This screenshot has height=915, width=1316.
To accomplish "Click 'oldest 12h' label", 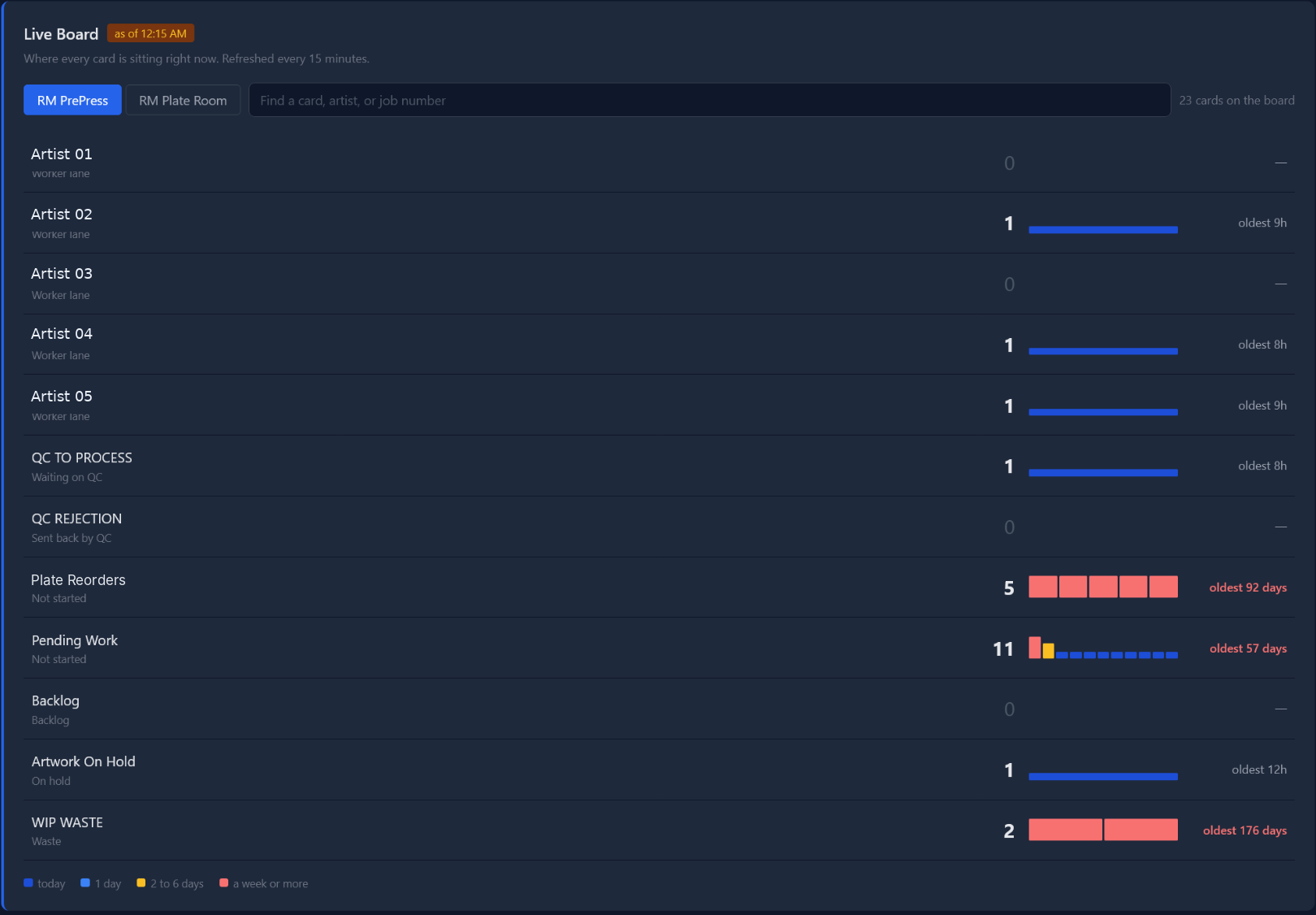I will click(1259, 770).
